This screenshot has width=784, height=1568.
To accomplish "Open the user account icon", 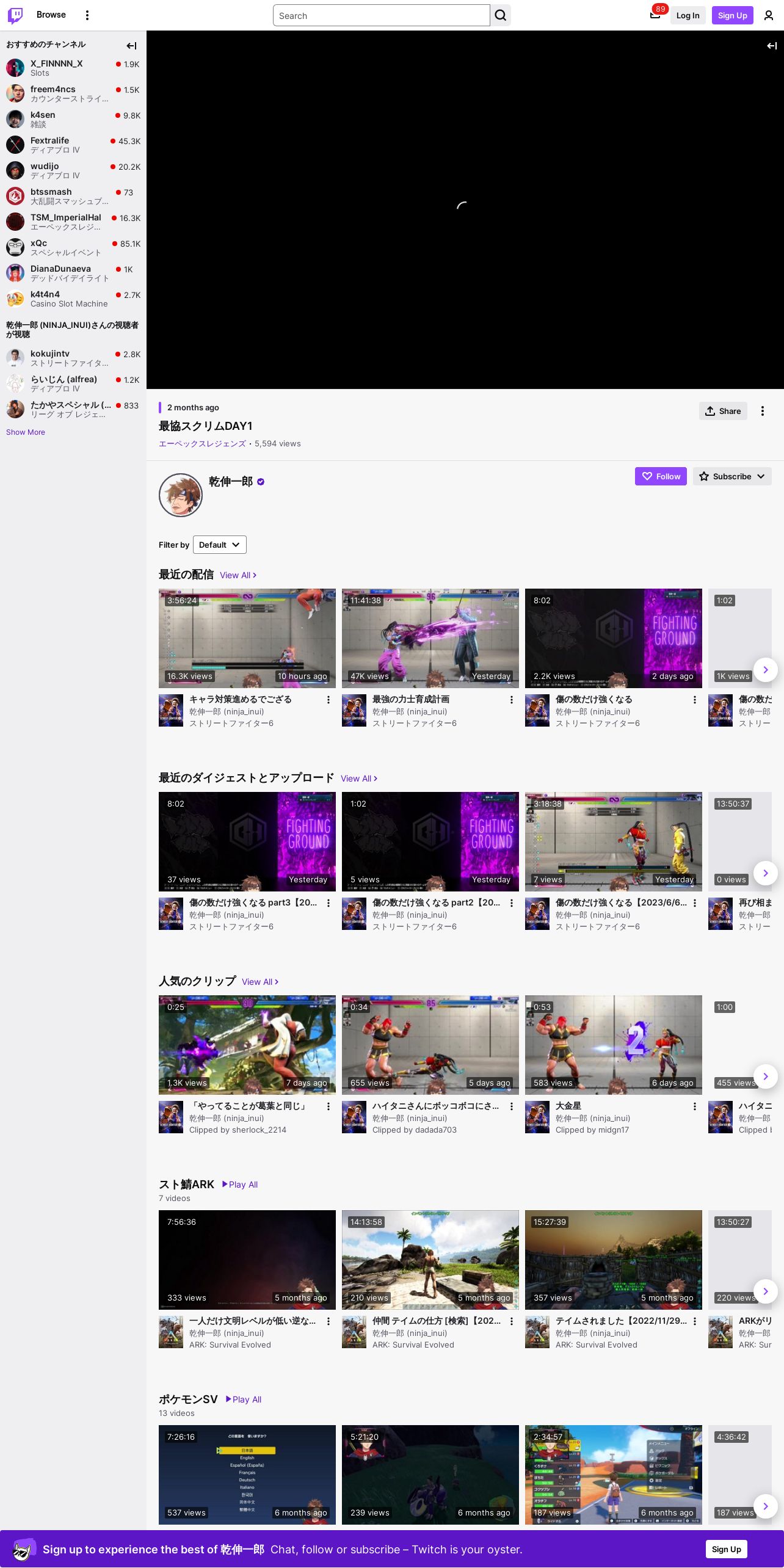I will pyautogui.click(x=769, y=15).
